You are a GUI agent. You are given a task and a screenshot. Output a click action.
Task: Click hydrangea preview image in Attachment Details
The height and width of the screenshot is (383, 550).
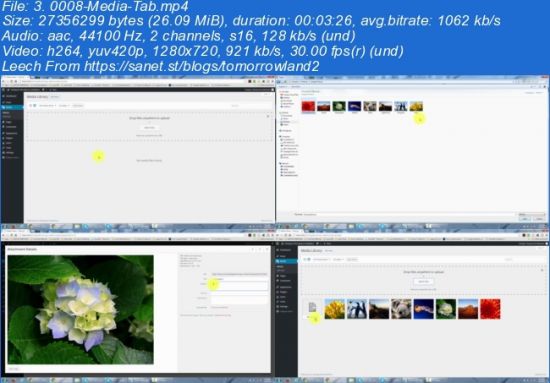[81, 310]
